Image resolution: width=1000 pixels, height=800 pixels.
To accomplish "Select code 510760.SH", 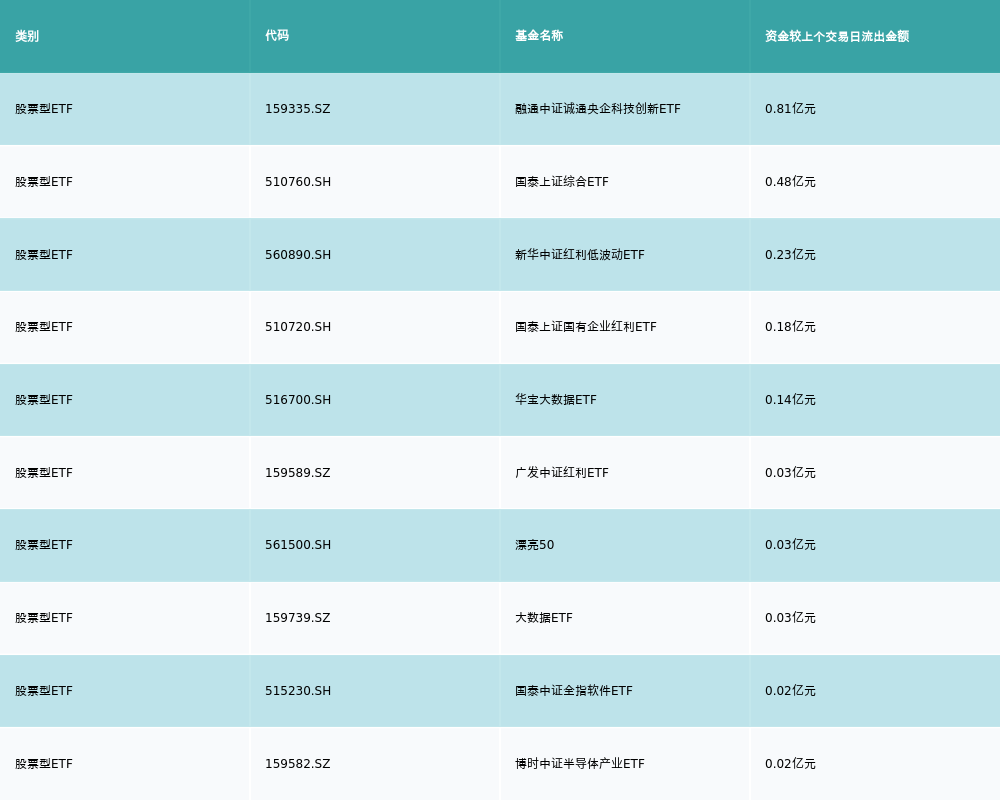I will coord(298,182).
